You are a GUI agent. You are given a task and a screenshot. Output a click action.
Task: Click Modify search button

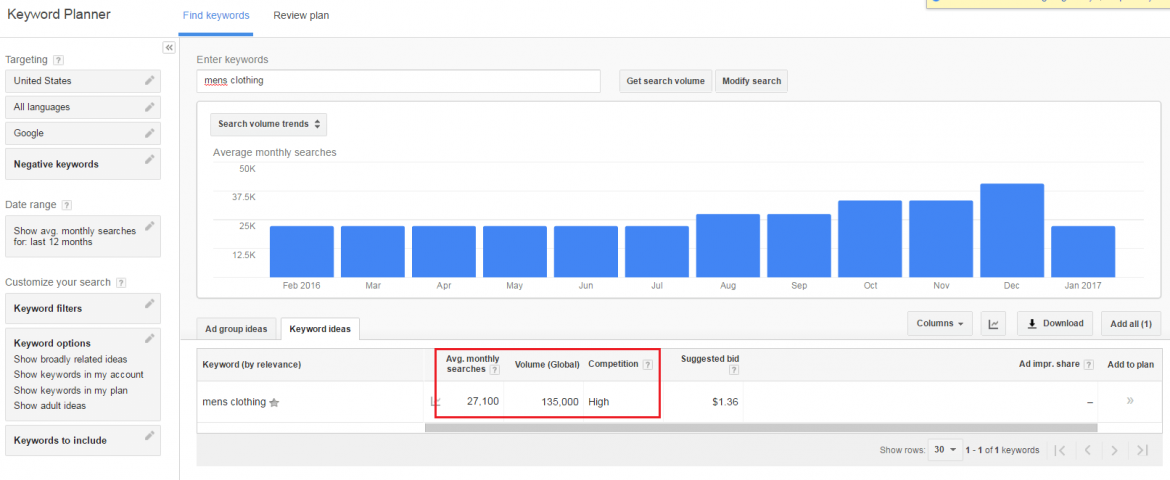tap(751, 81)
